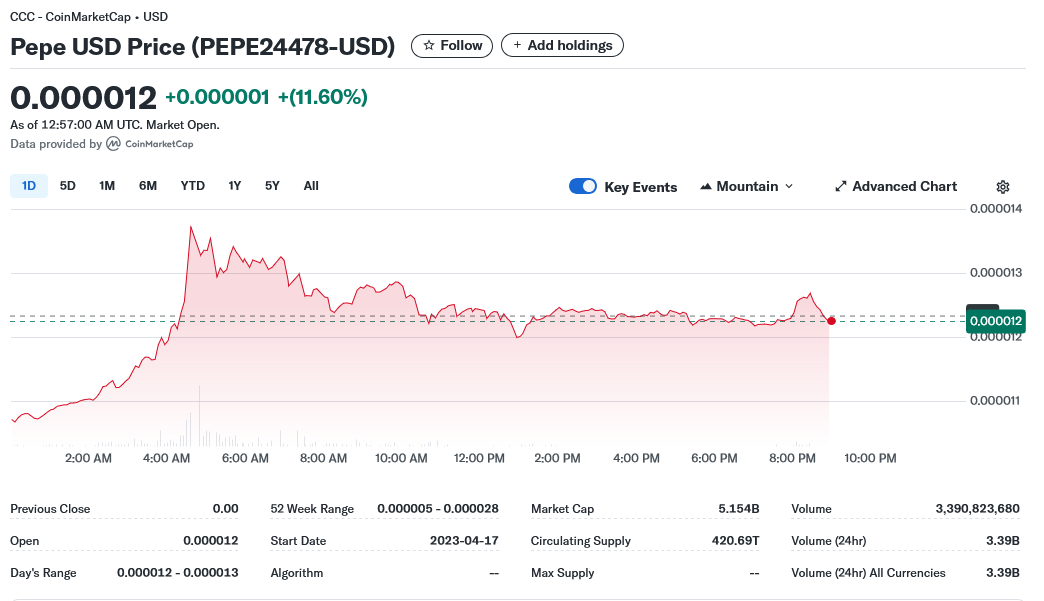This screenshot has width=1044, height=601.
Task: Click the Previous Close label
Action: click(50, 508)
